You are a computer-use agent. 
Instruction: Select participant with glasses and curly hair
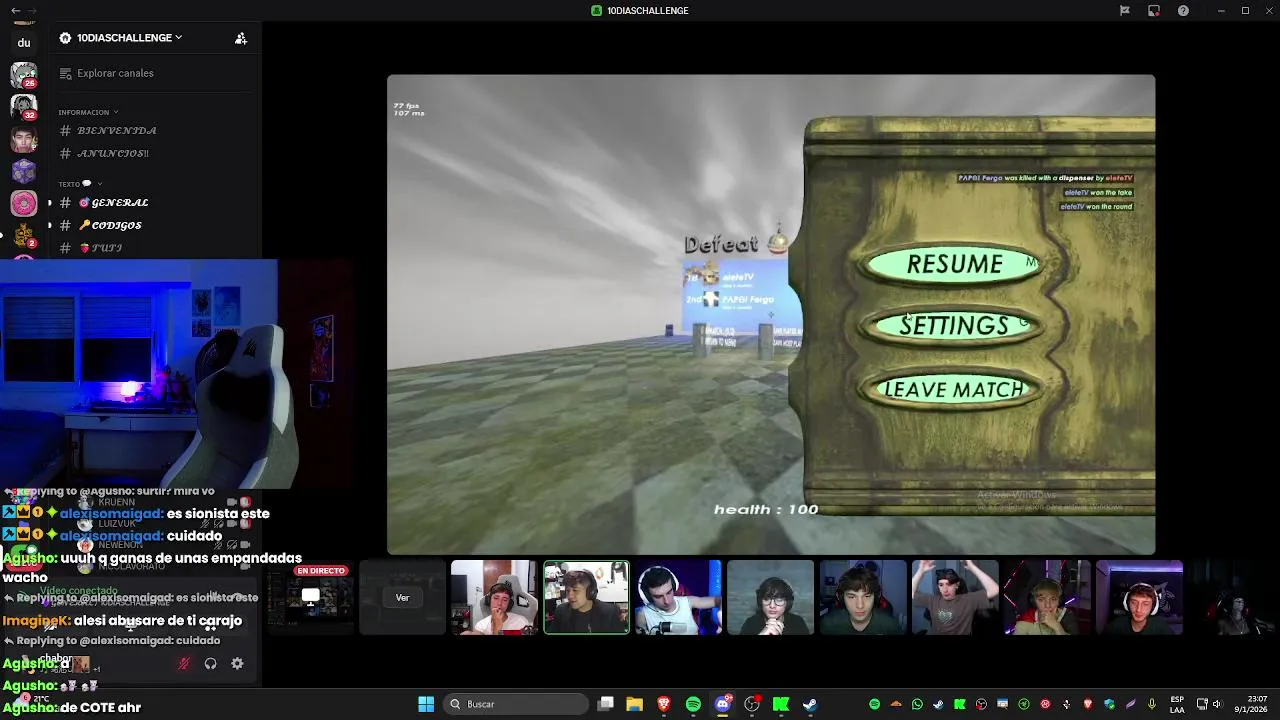tap(770, 598)
